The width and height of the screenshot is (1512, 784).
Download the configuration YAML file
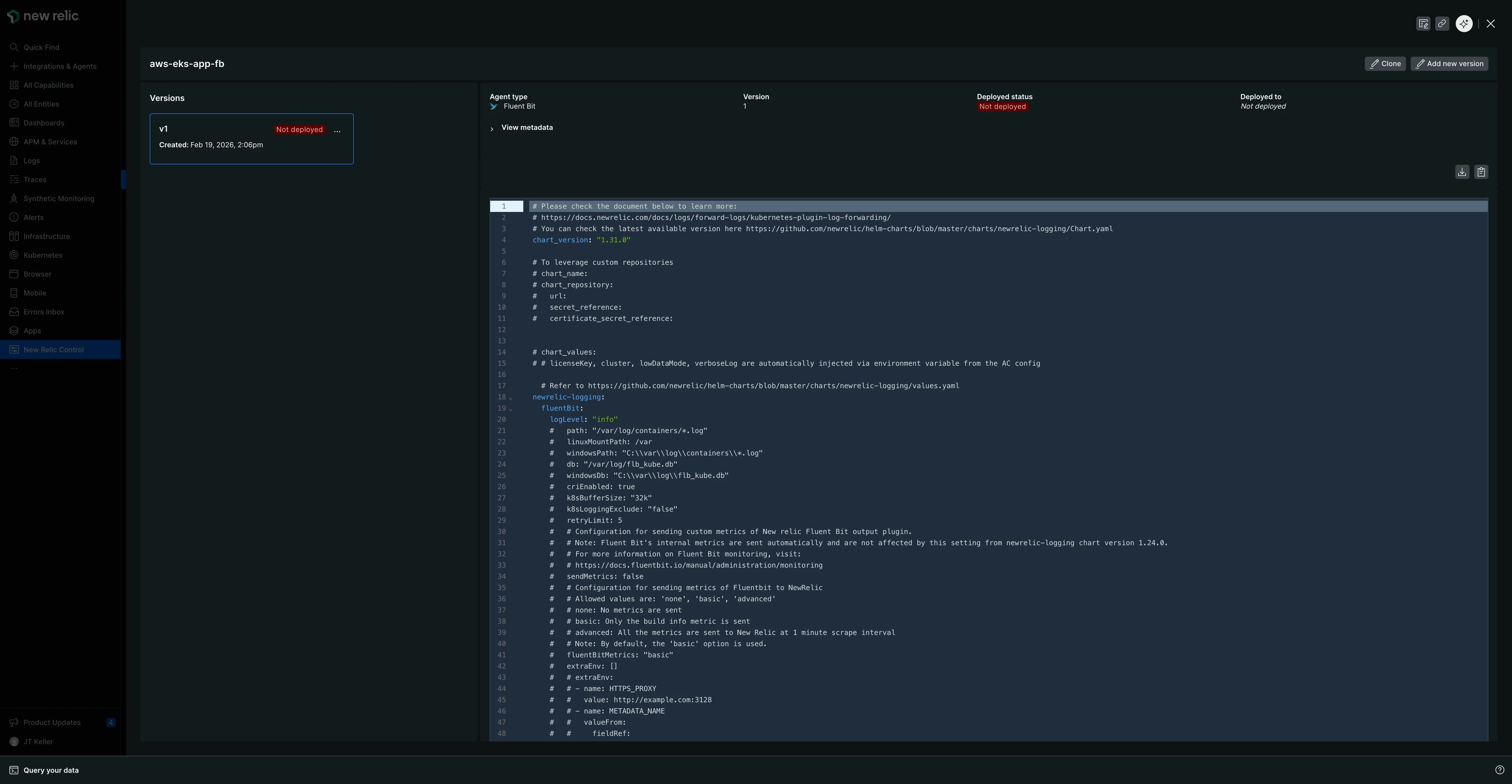[x=1462, y=172]
